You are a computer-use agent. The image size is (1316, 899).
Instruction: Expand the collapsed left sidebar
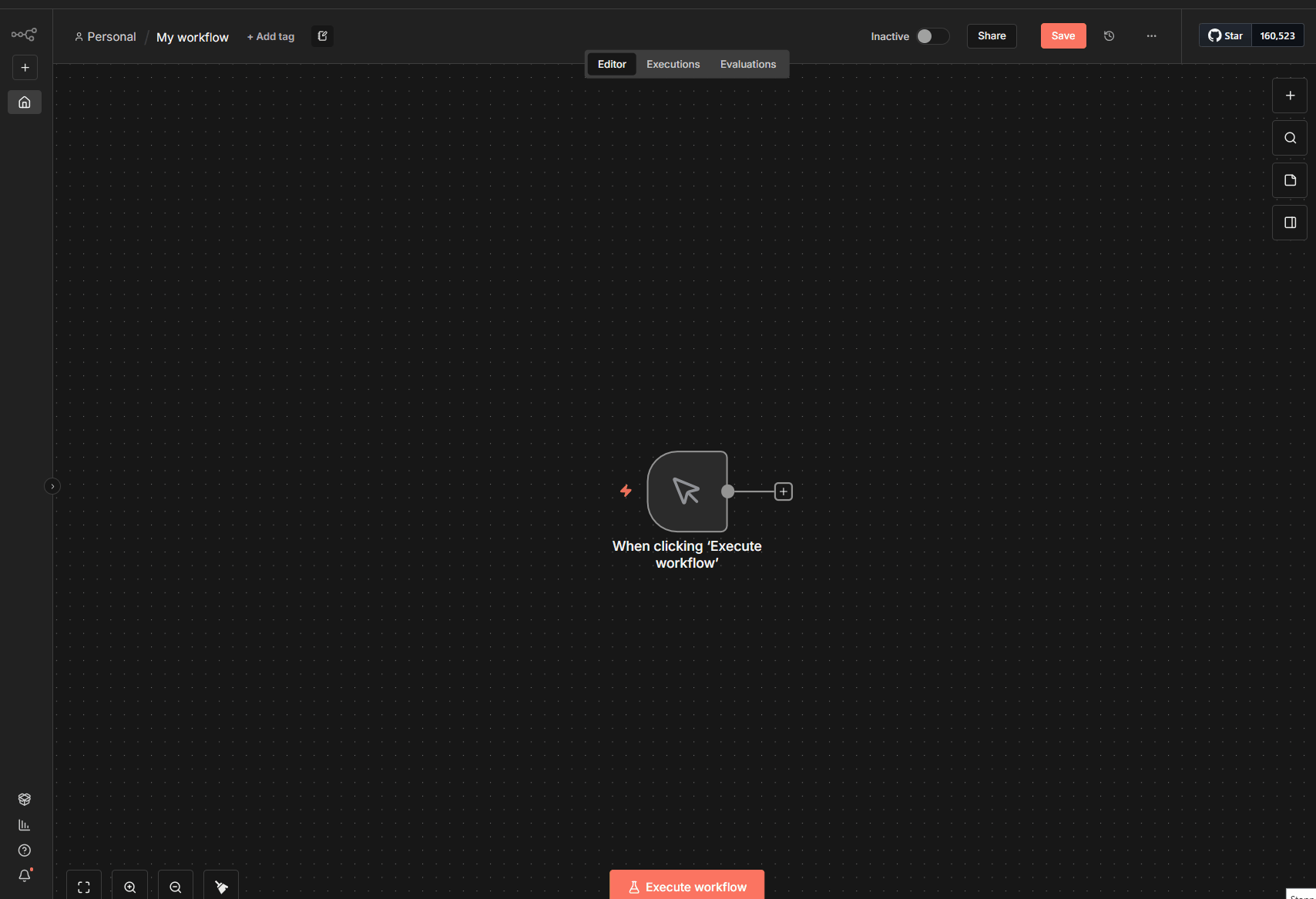(52, 486)
